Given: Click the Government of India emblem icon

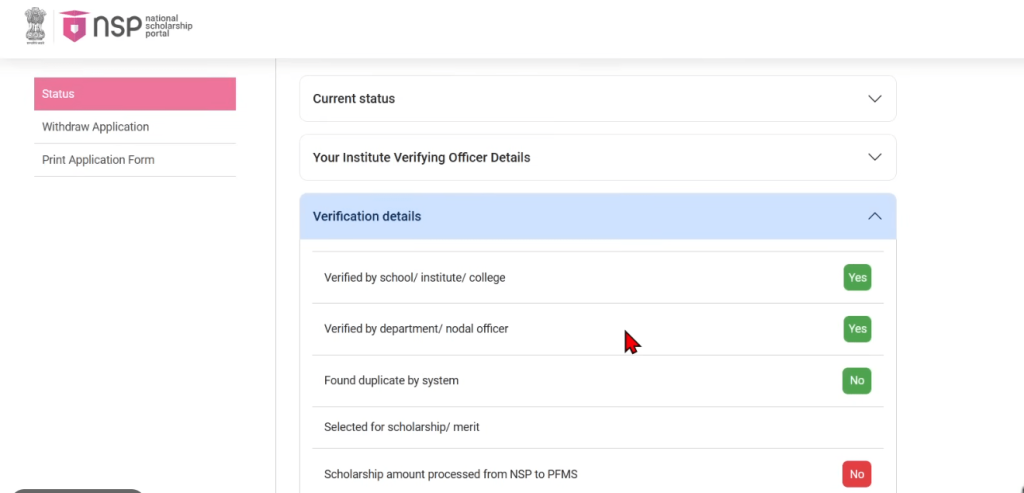Looking at the screenshot, I should (36, 25).
